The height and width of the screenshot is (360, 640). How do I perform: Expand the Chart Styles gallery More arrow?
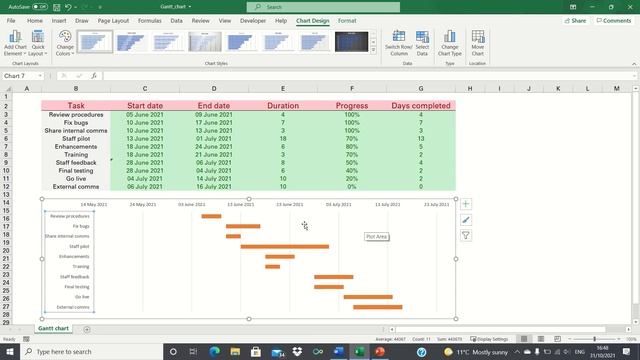[373, 50]
